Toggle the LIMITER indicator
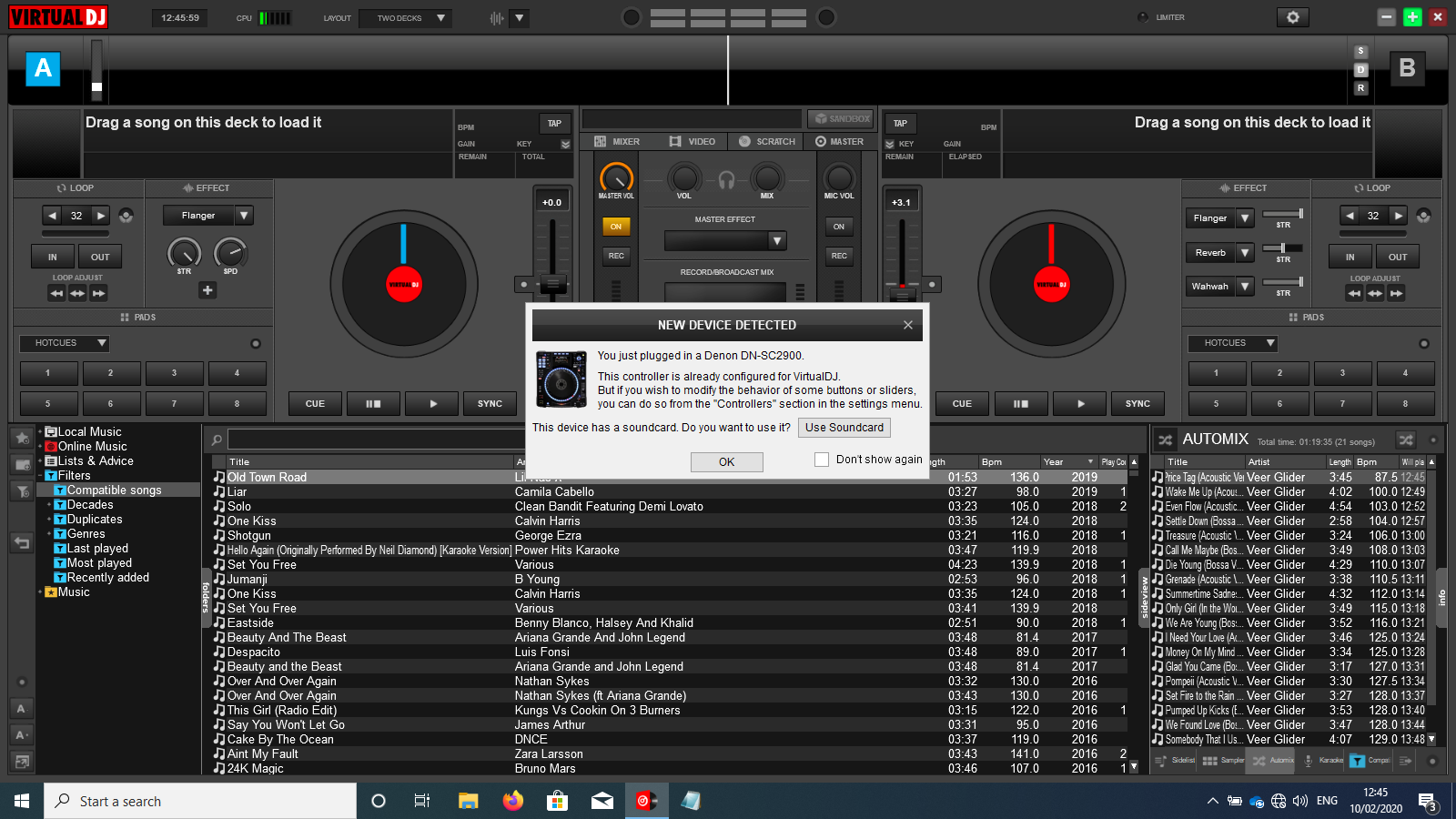The width and height of the screenshot is (1456, 819). pyautogui.click(x=1143, y=17)
